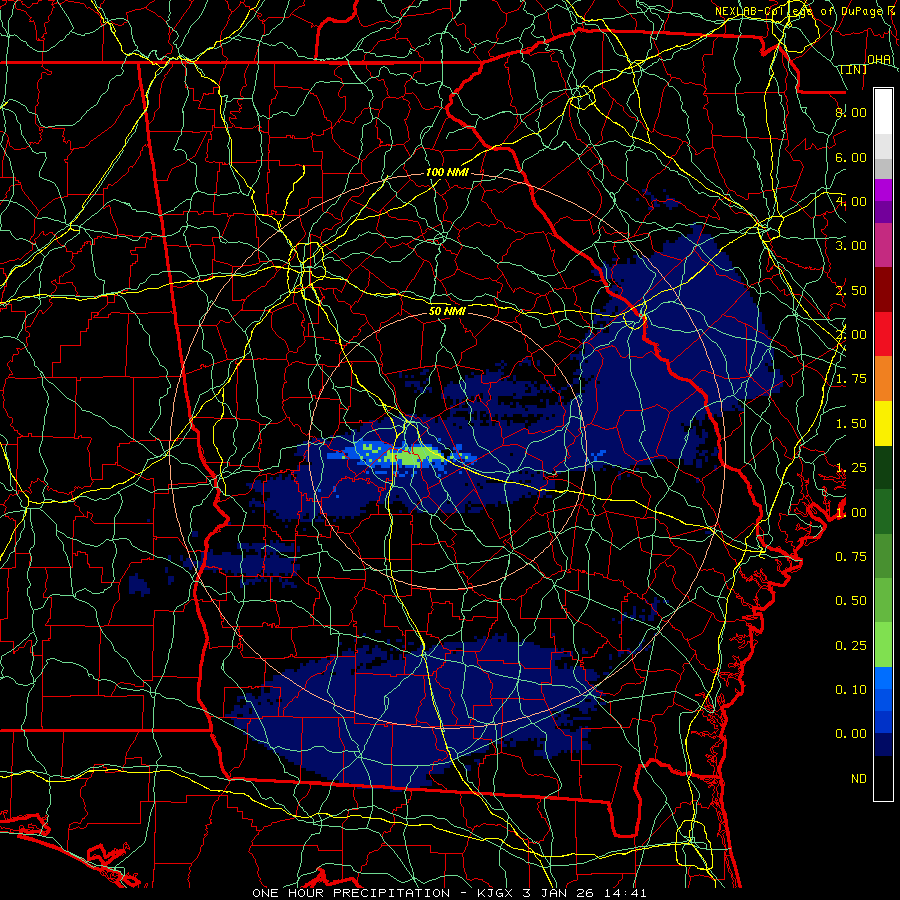Select the yellow 1.50 legend swatch
The width and height of the screenshot is (900, 900).
(883, 423)
